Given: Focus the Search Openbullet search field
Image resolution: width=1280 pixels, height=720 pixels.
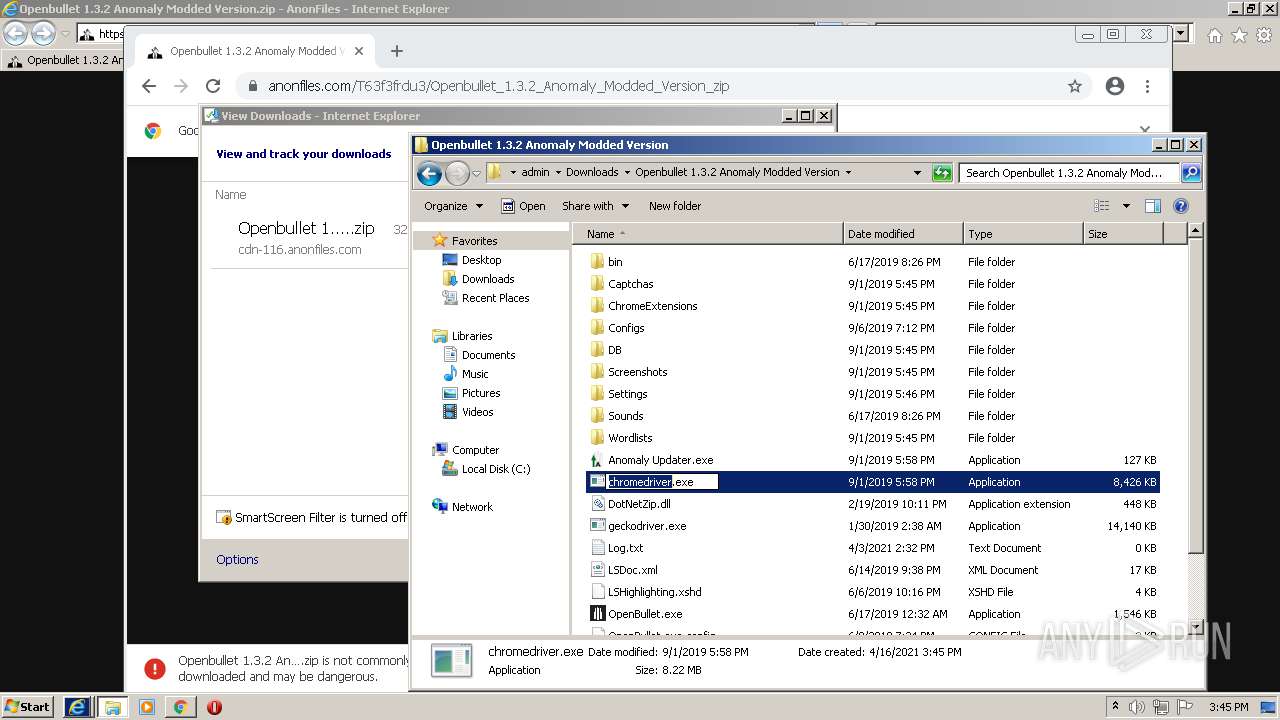Looking at the screenshot, I should coord(1069,172).
